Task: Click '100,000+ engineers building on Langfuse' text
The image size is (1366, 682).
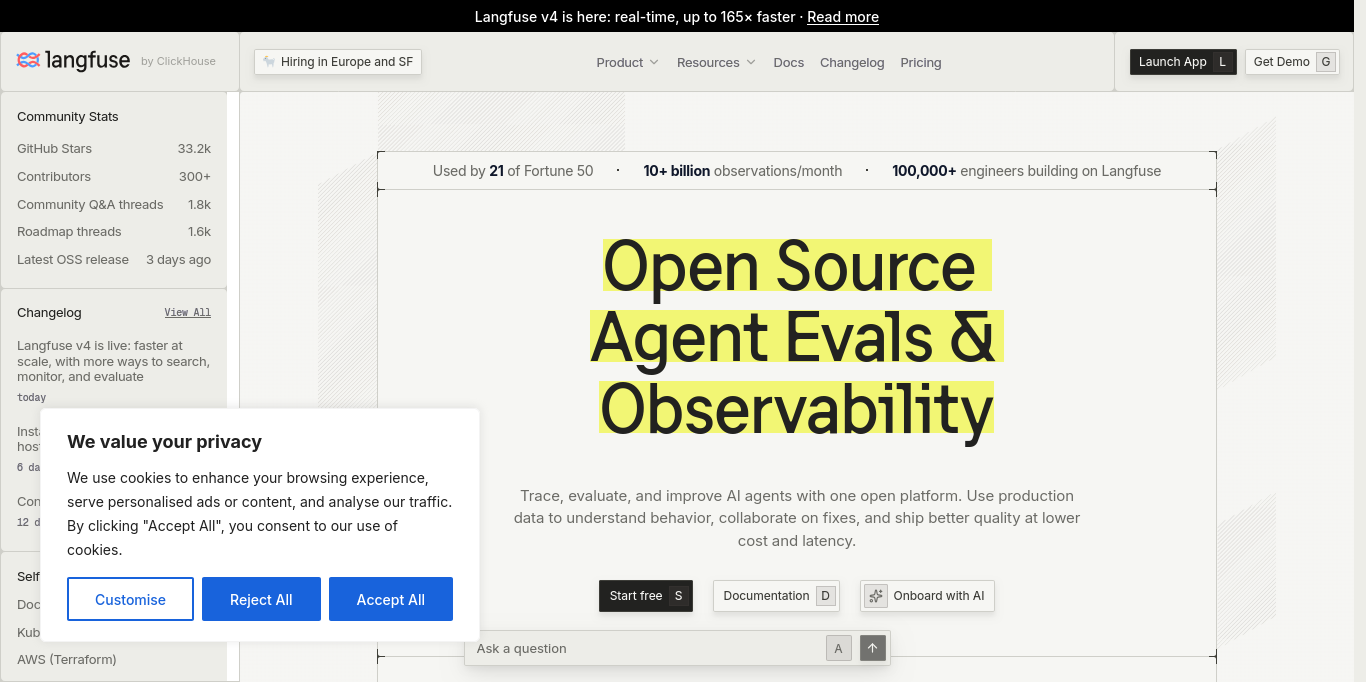Action: (1027, 171)
